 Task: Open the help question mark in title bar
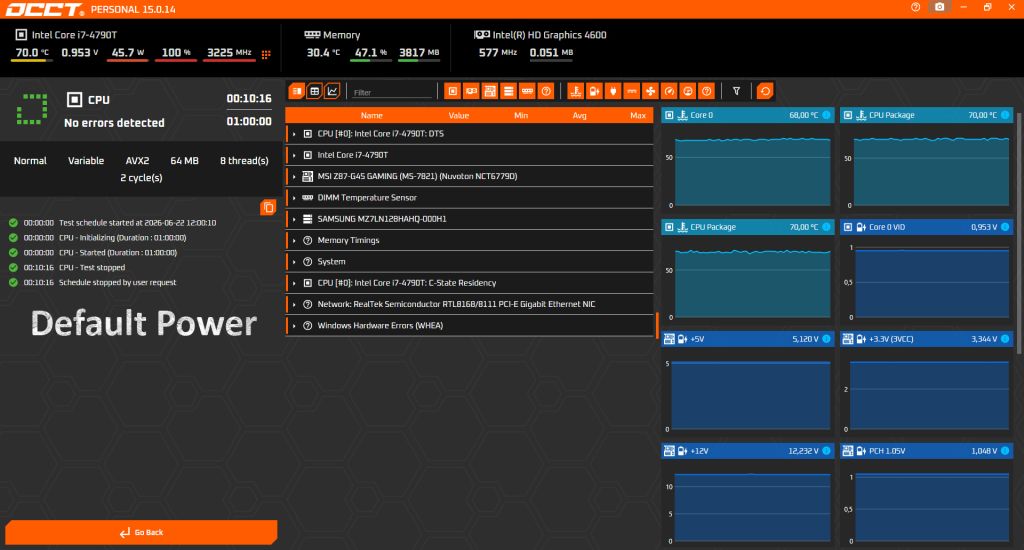(x=916, y=7)
